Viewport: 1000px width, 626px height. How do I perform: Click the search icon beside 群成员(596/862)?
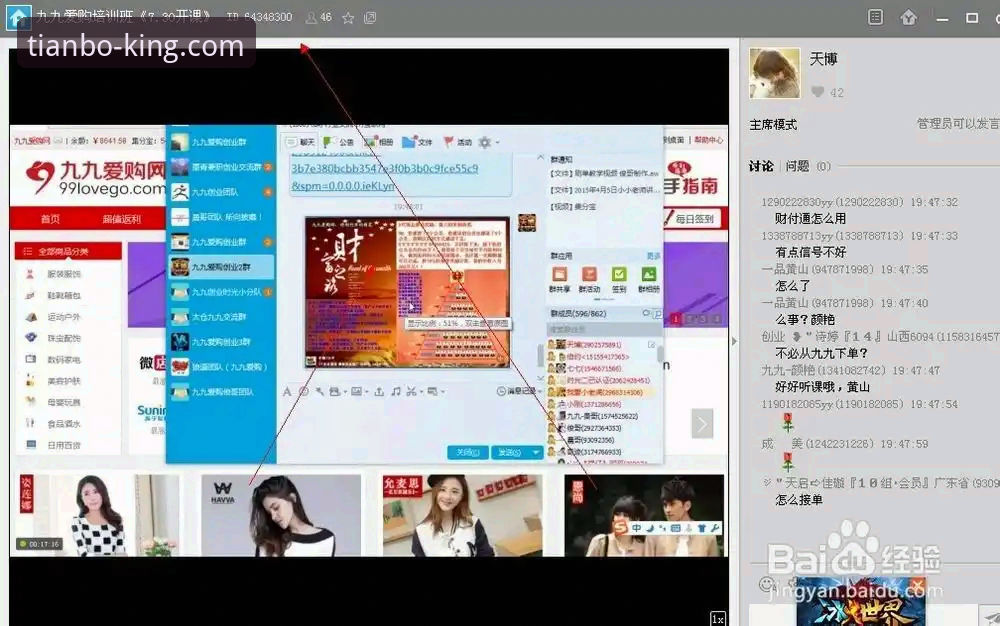646,314
